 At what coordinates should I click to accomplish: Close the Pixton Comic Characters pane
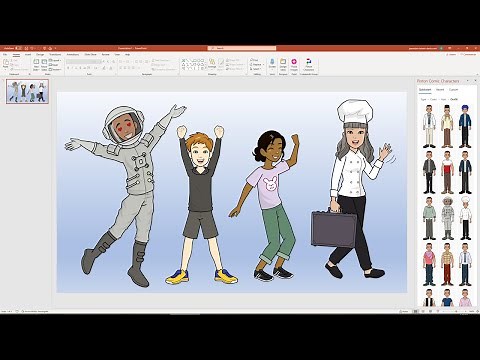tap(475, 81)
